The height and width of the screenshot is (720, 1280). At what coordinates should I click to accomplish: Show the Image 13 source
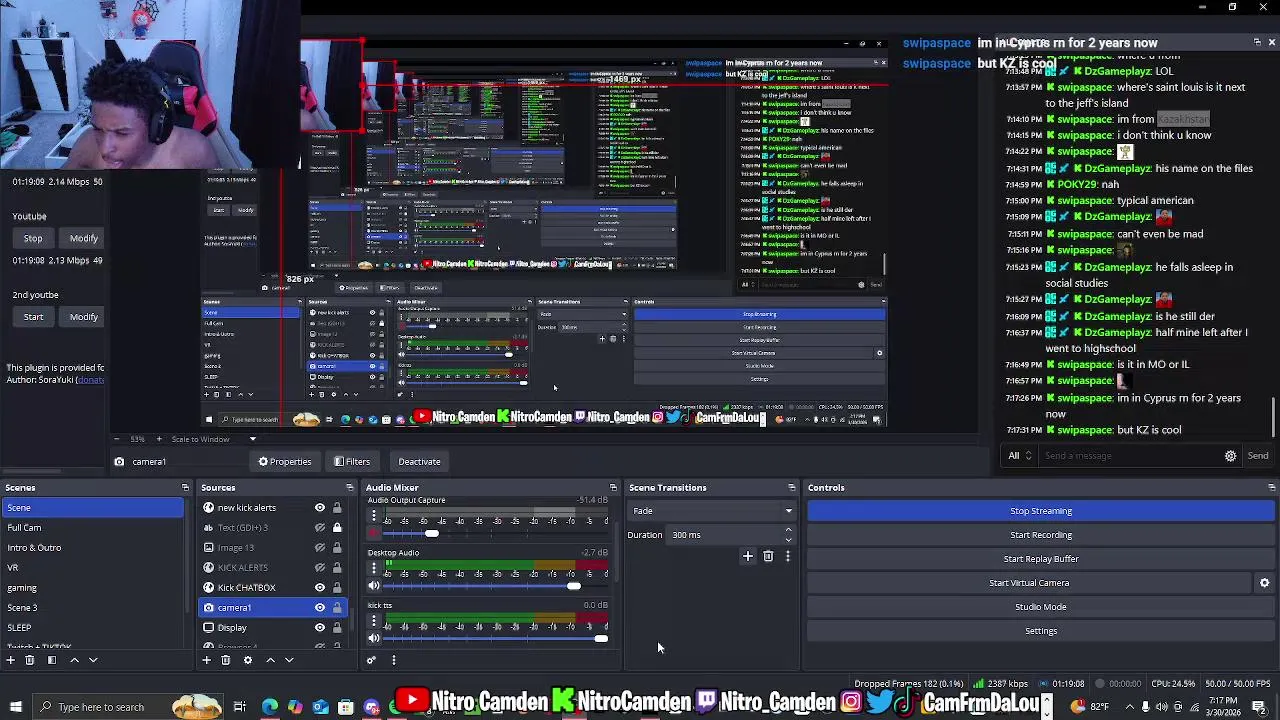click(x=320, y=548)
